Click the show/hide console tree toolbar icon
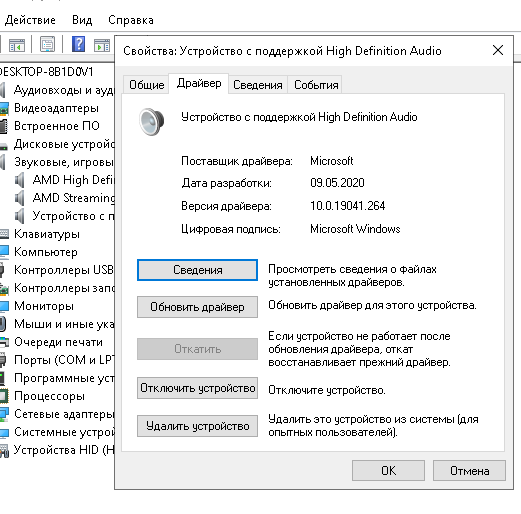 (x=17, y=44)
